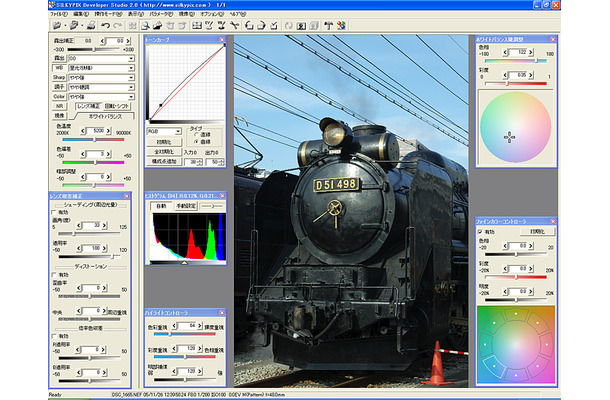Click the thumbnail grid view icon
The height and width of the screenshot is (400, 610).
click(x=132, y=26)
